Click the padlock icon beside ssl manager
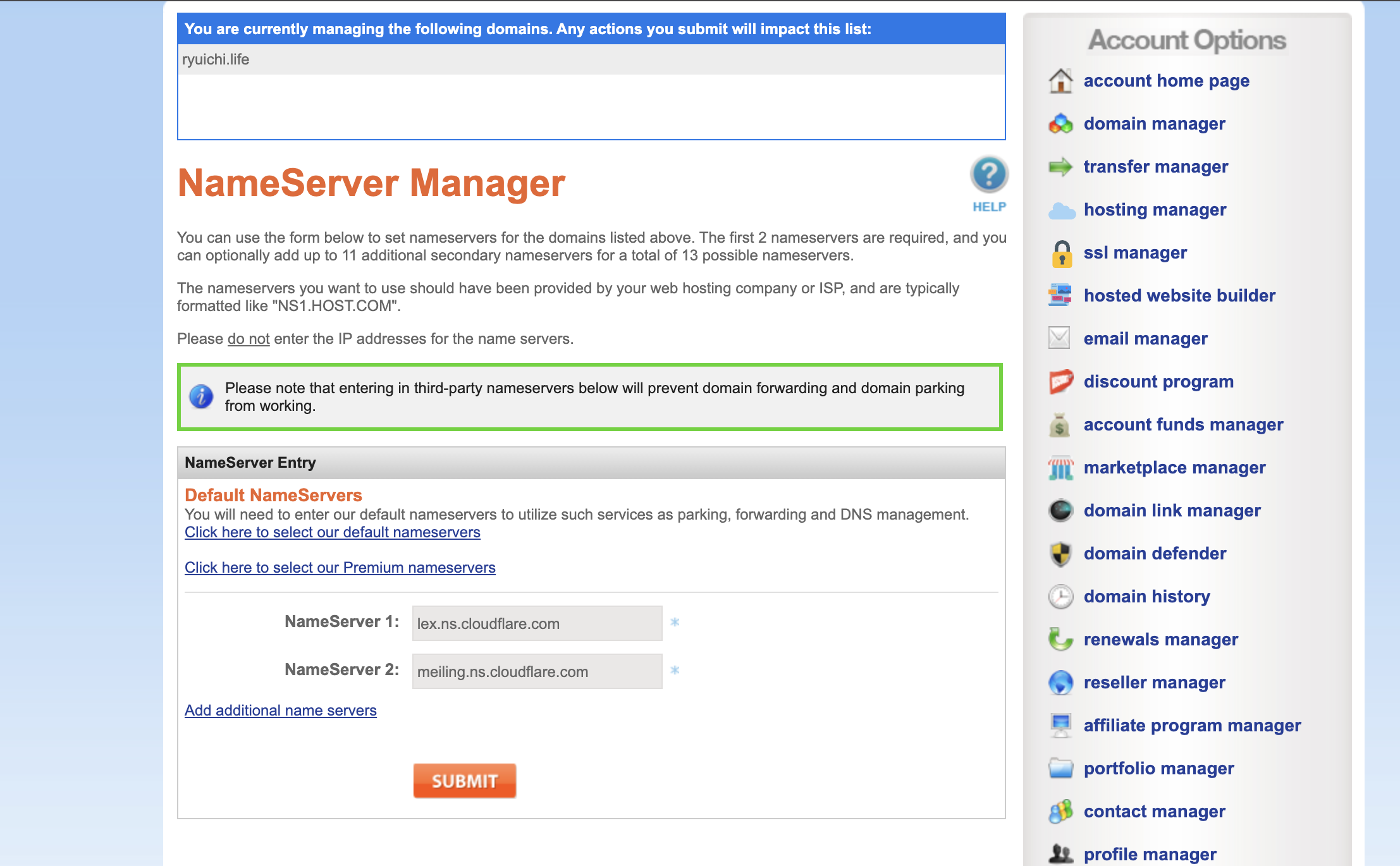This screenshot has height=866, width=1400. [1062, 253]
